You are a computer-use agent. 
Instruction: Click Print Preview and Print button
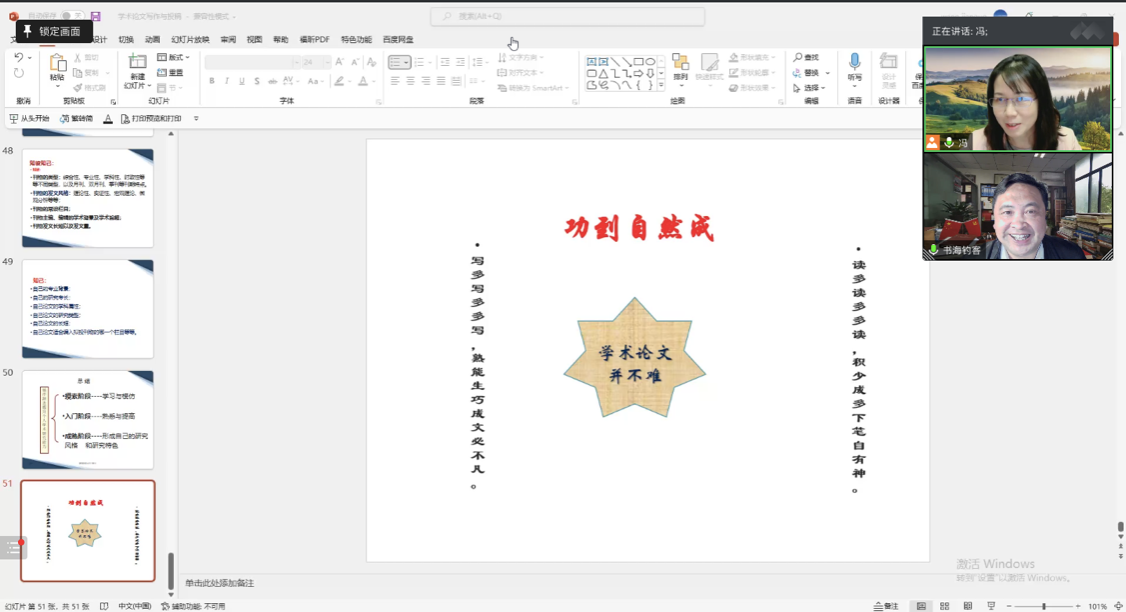[151, 119]
